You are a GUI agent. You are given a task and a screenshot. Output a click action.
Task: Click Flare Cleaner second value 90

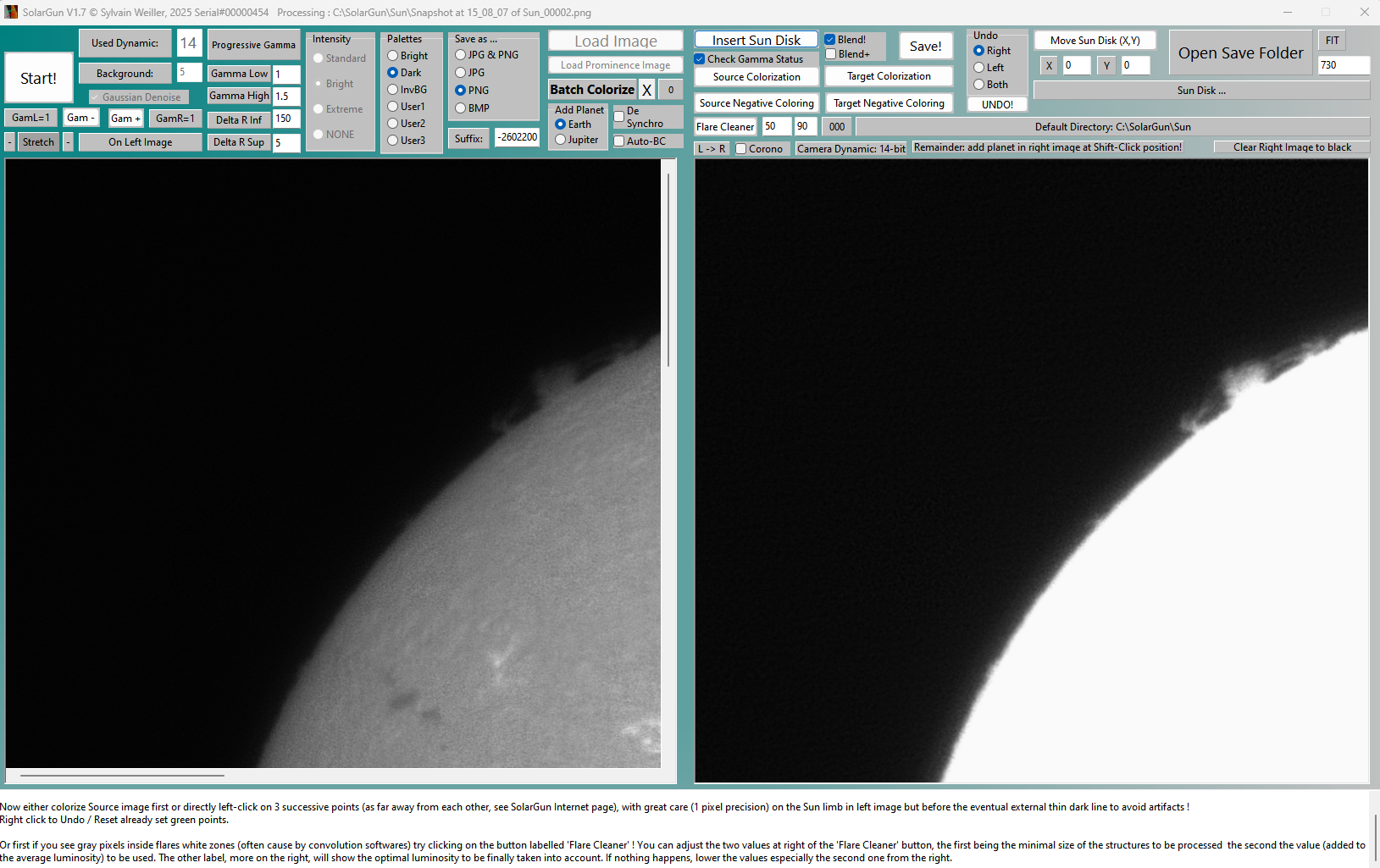(806, 127)
